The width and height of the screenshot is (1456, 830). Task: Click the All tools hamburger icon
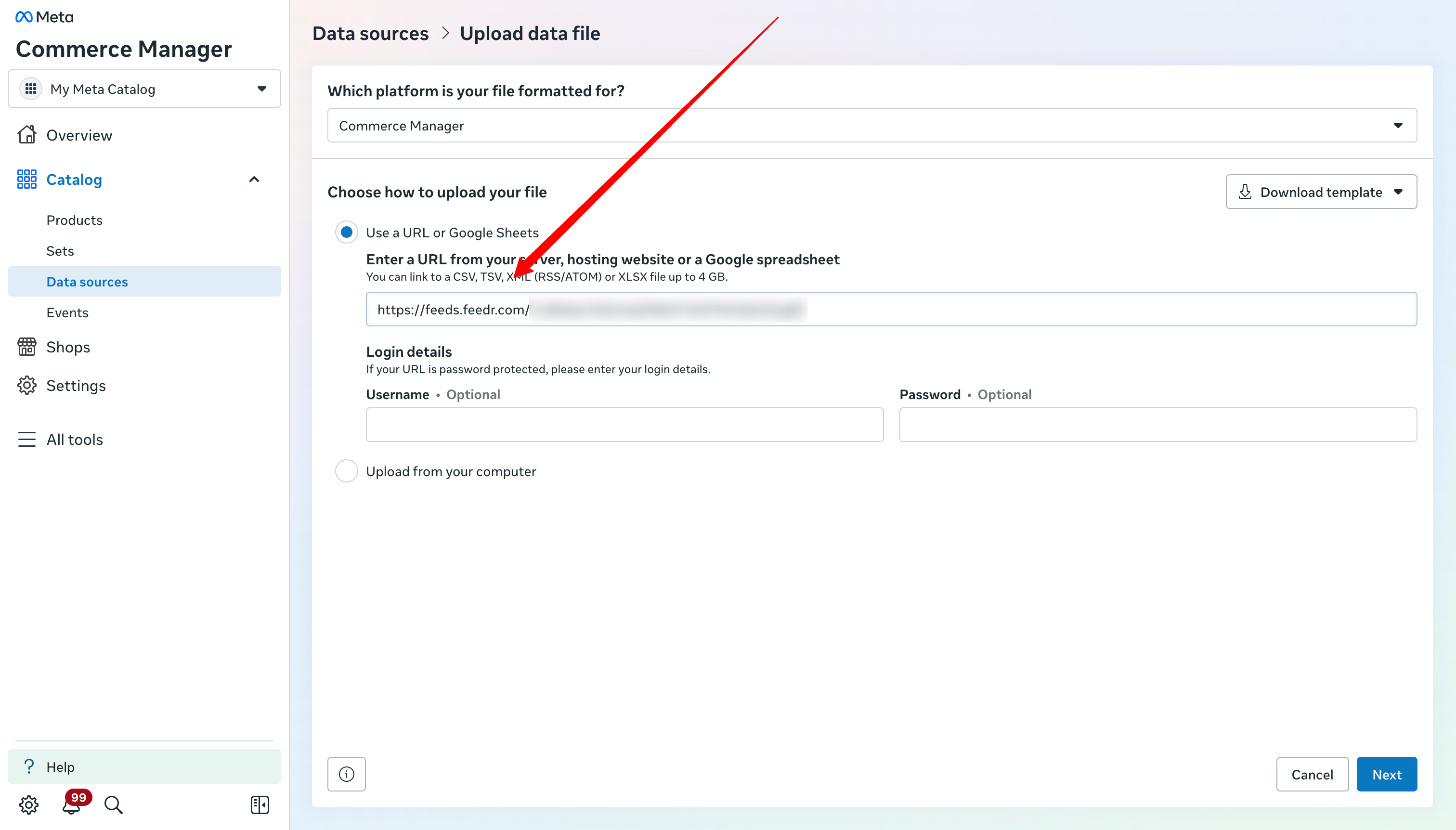(x=27, y=440)
